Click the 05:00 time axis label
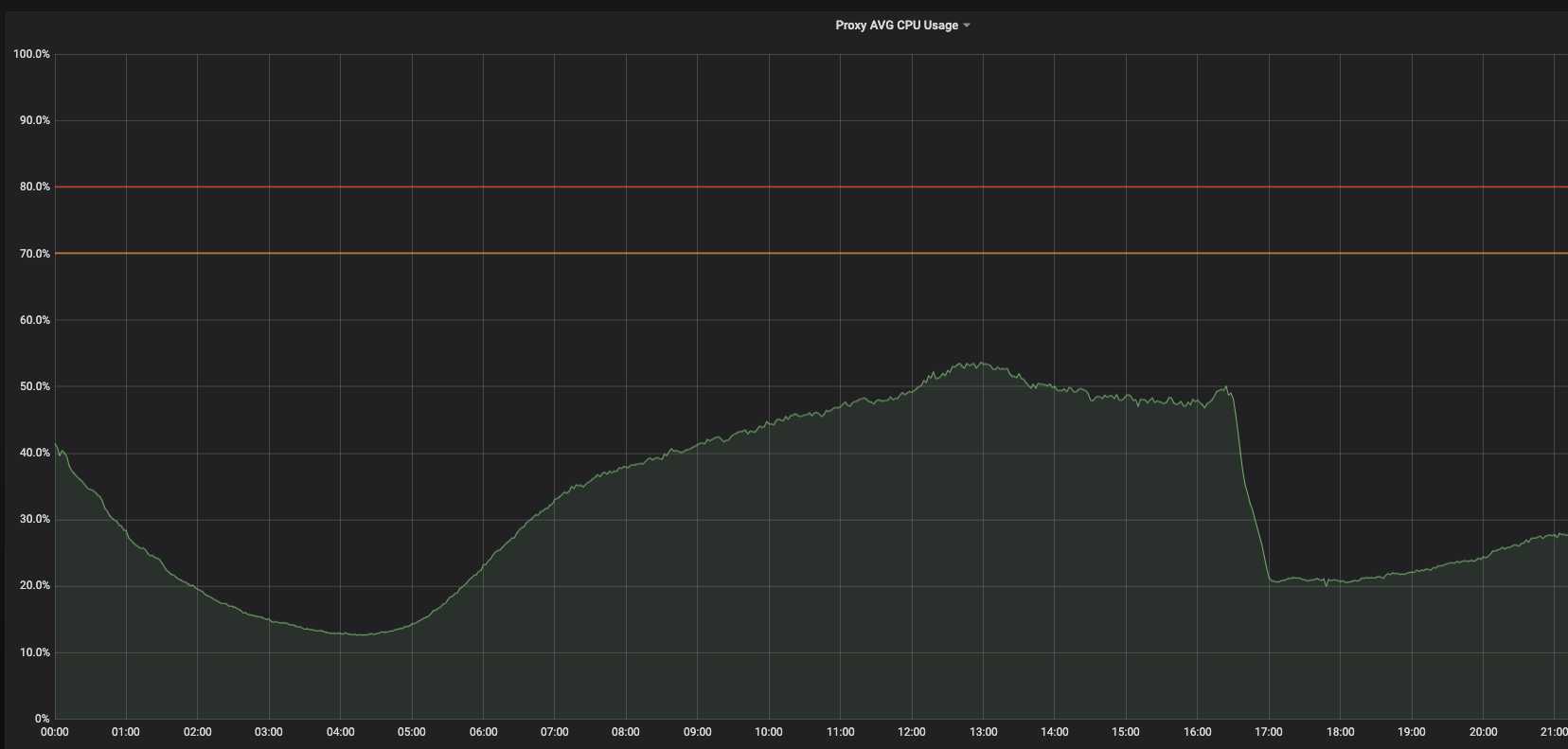Screen dimensions: 1568x749 (412, 732)
